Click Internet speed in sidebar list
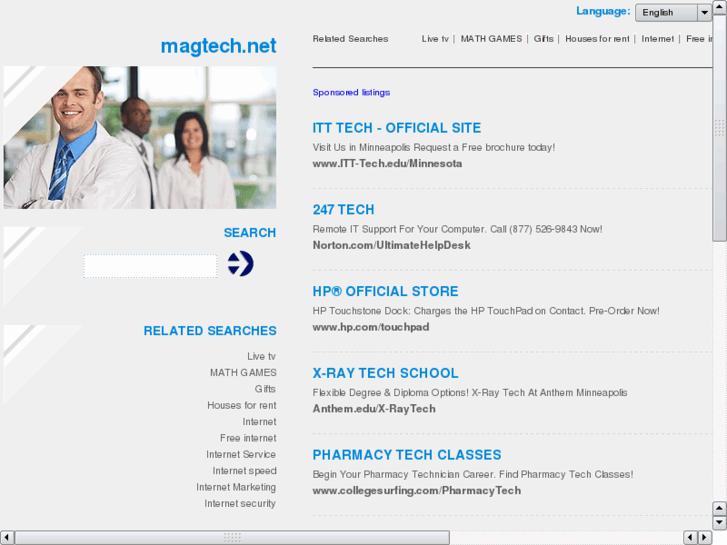The width and height of the screenshot is (727, 545). coord(244,471)
